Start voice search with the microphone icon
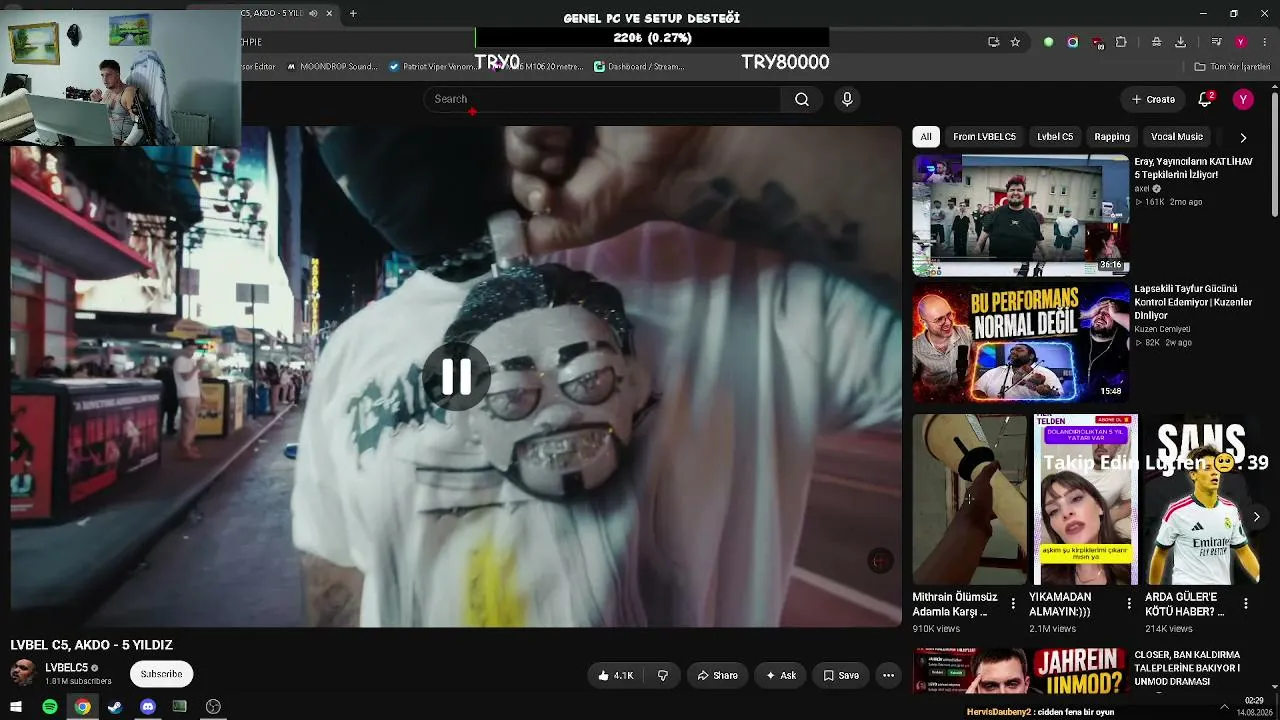The image size is (1280, 720). click(847, 99)
